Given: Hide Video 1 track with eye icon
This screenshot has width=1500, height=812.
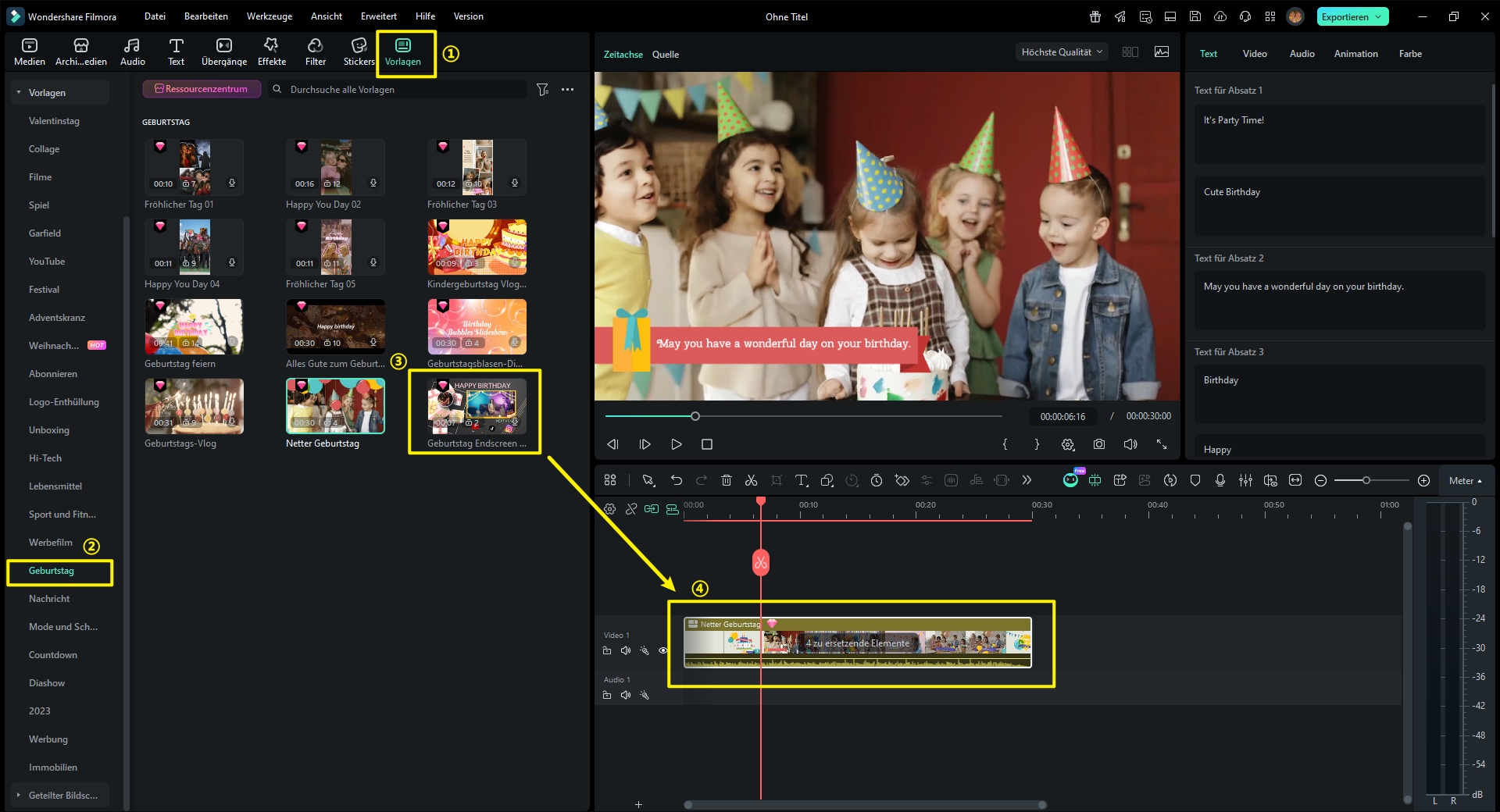Looking at the screenshot, I should 663,650.
